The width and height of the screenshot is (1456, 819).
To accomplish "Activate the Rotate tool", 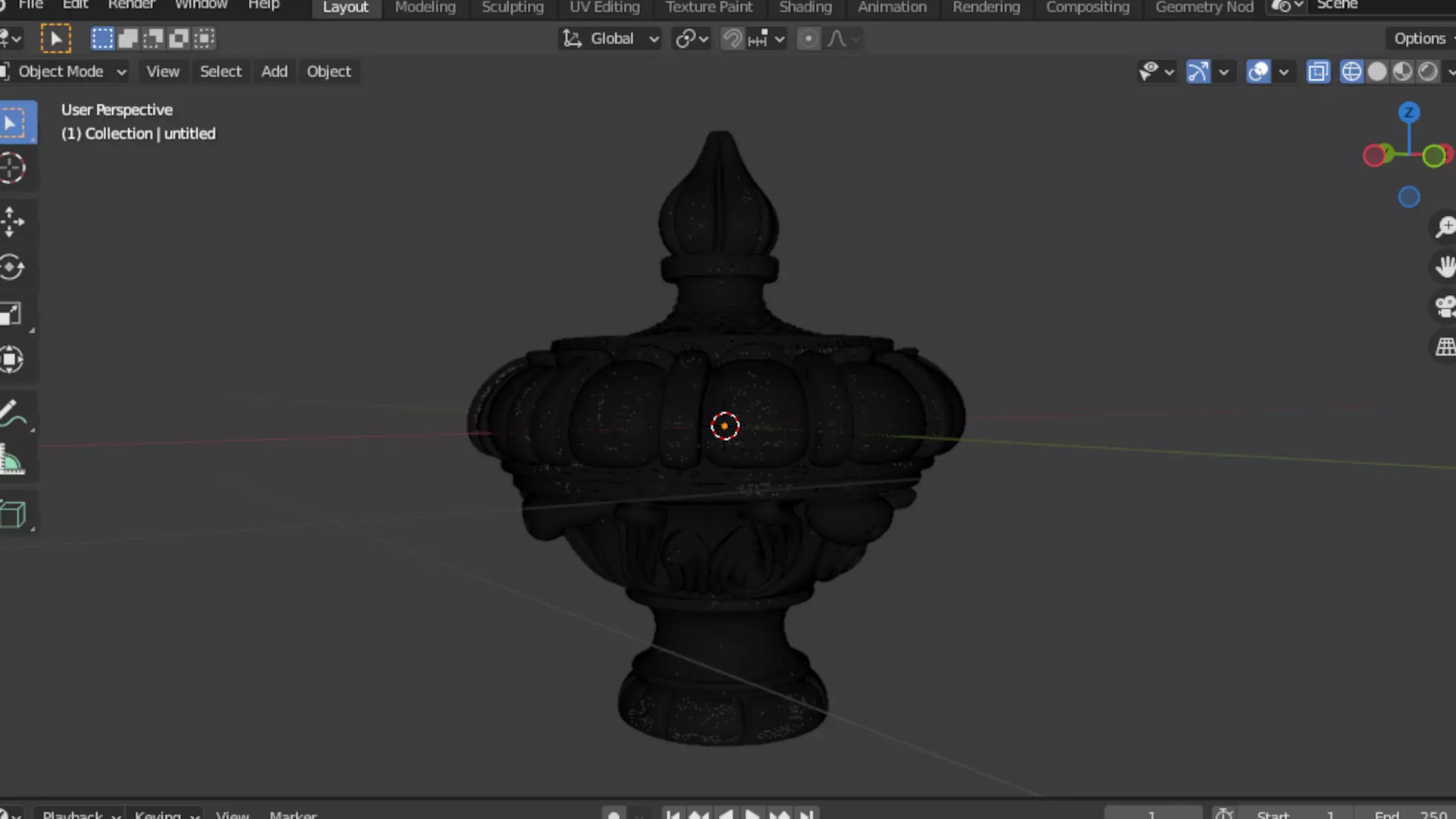I will point(12,268).
